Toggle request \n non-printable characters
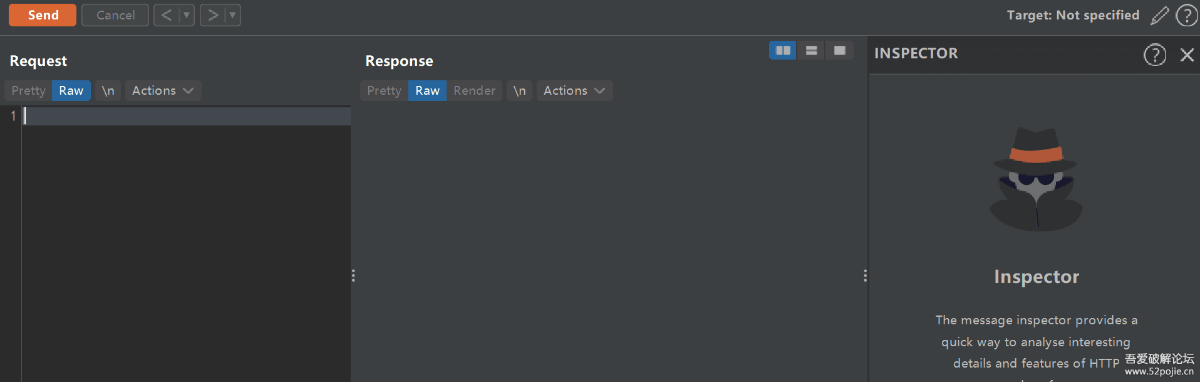Image resolution: width=1200 pixels, height=382 pixels. pyautogui.click(x=108, y=90)
